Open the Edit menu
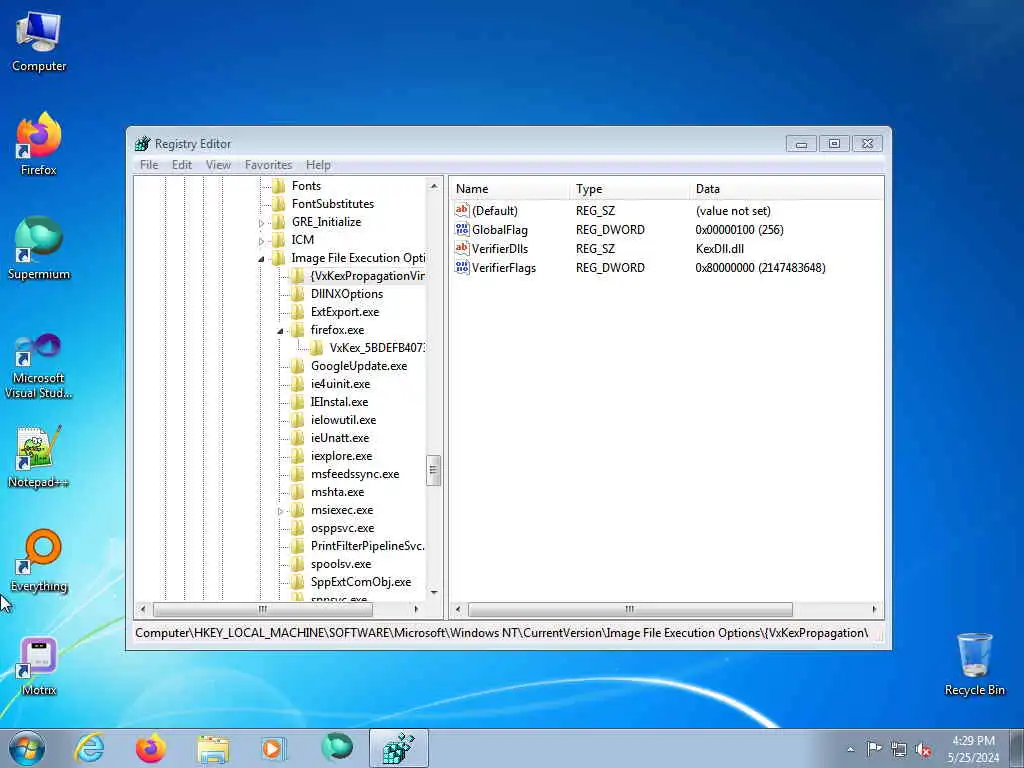Image resolution: width=1024 pixels, height=768 pixels. [182, 165]
